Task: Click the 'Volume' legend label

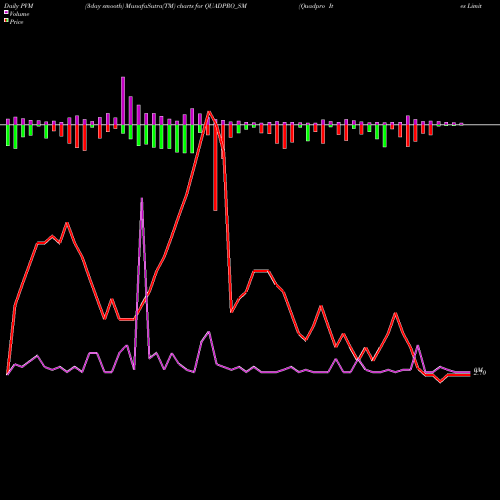Action: coord(19,14)
